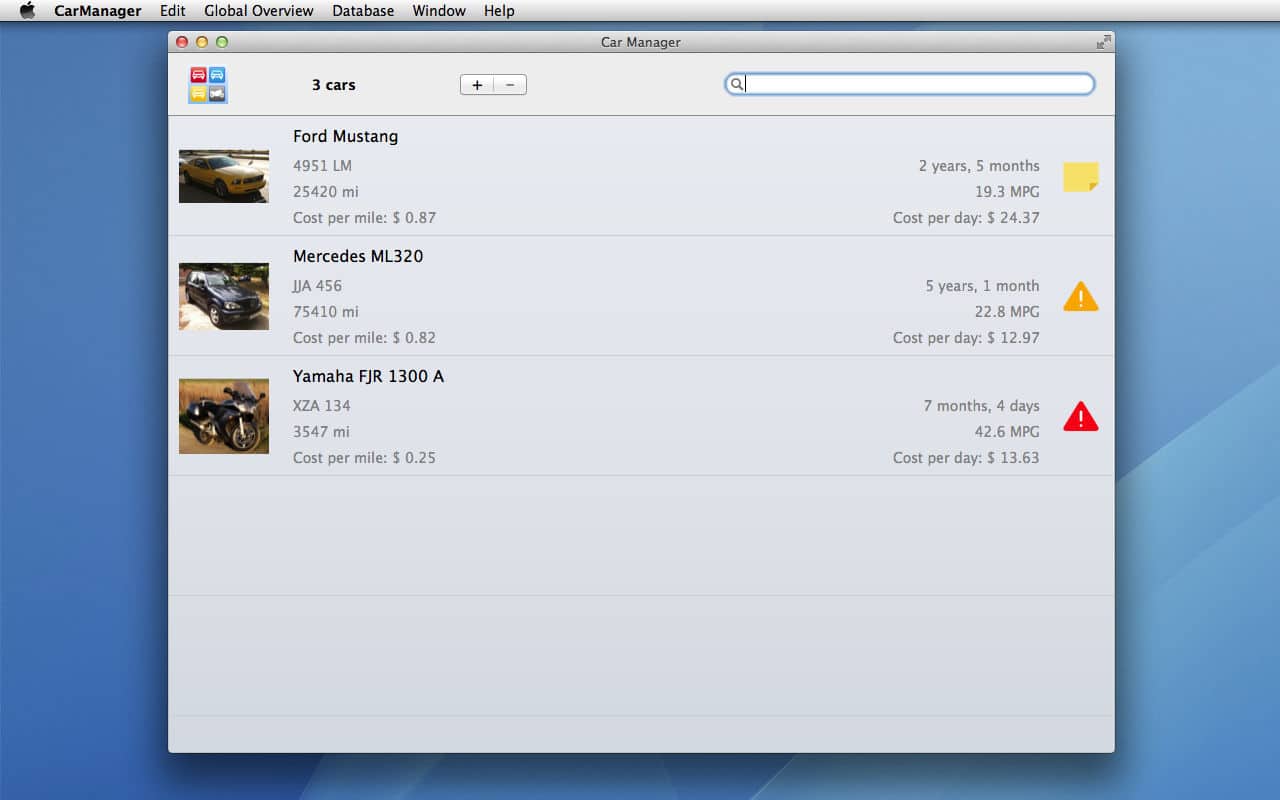This screenshot has width=1280, height=800.
Task: Click "Cost per mile: $ 0.25"
Action: tap(364, 458)
